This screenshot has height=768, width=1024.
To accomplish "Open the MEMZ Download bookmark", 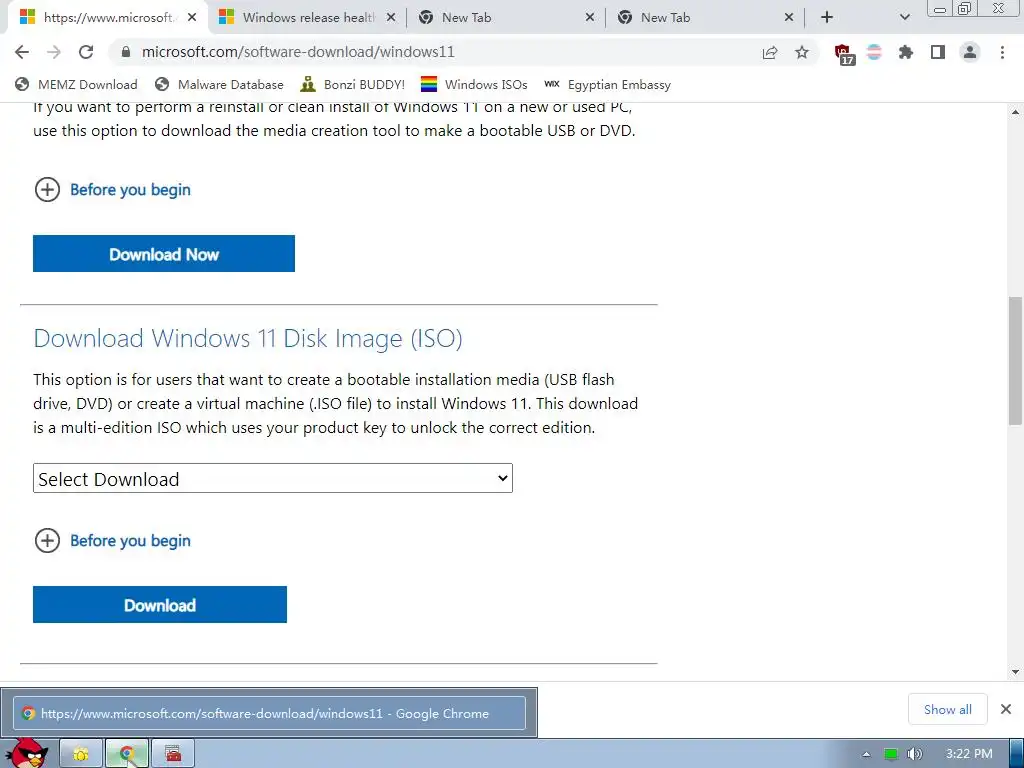I will [x=76, y=85].
